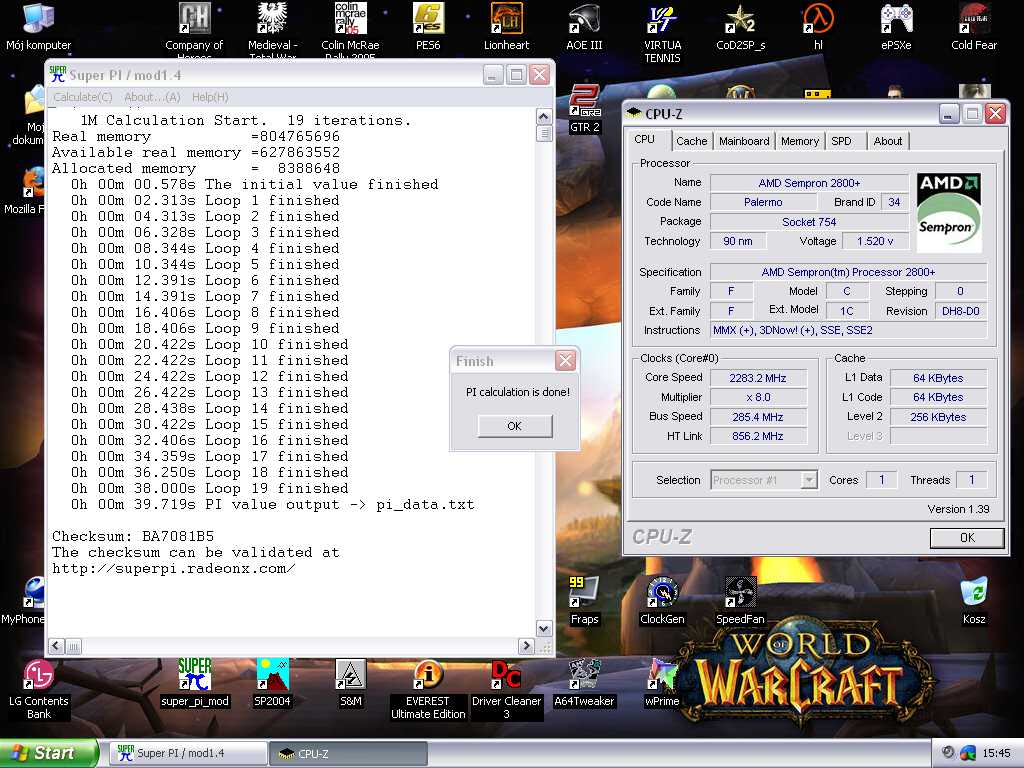This screenshot has height=768, width=1024.
Task: Launch wPrime desktop icon
Action: coord(662,683)
